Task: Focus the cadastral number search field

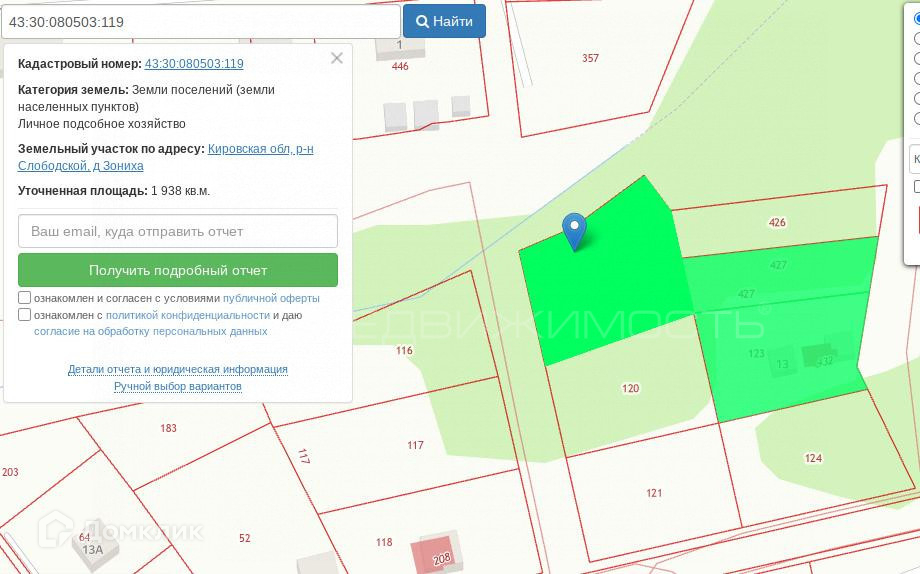Action: pos(201,22)
